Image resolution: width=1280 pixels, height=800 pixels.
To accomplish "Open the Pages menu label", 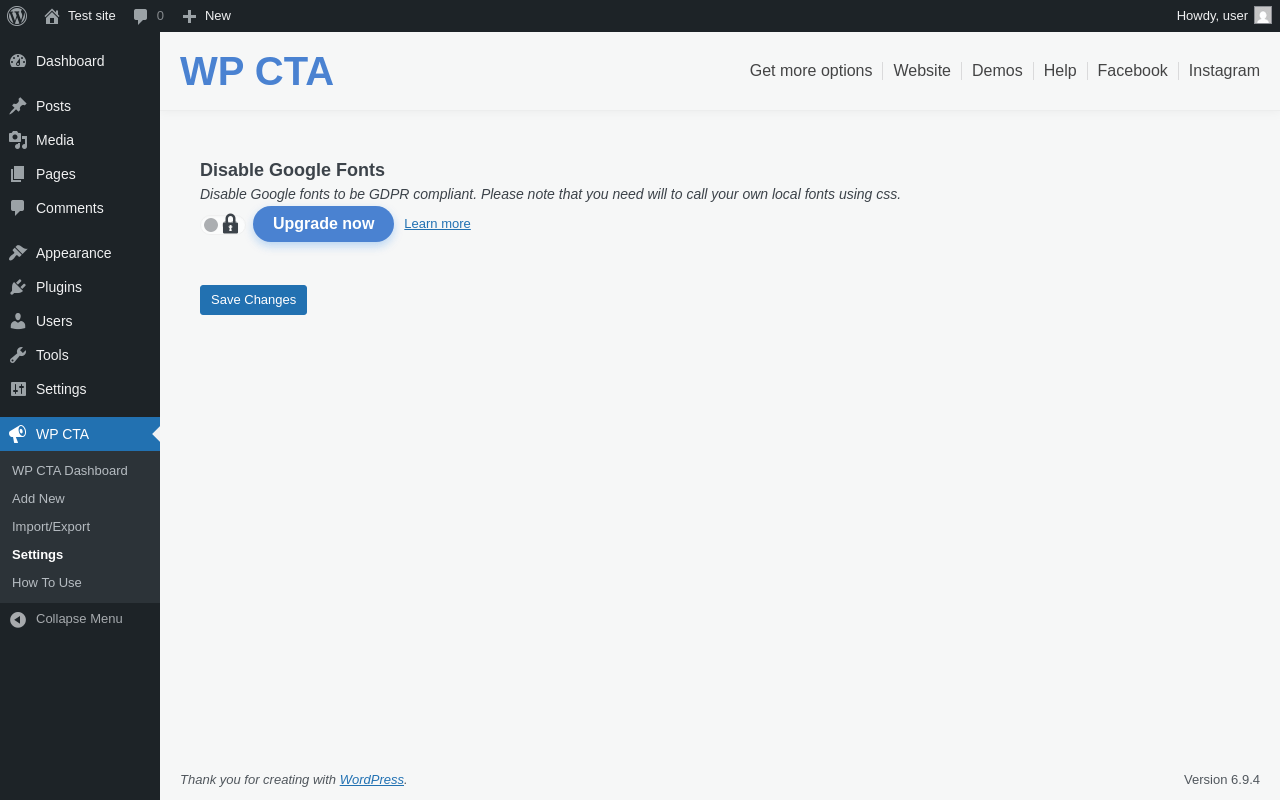I will pyautogui.click(x=56, y=174).
